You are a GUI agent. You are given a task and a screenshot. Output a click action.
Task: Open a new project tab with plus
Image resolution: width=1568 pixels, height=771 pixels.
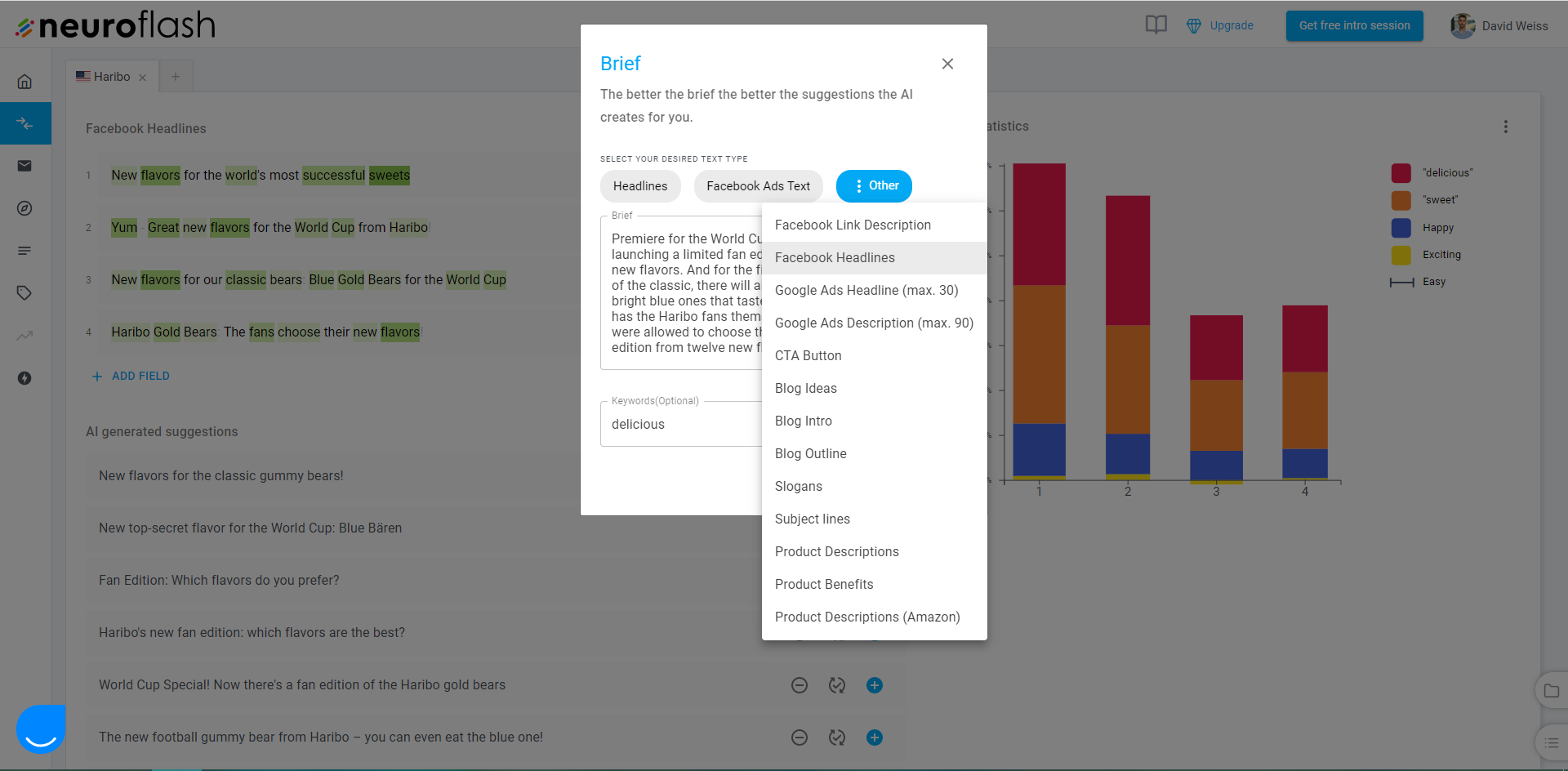pyautogui.click(x=175, y=76)
